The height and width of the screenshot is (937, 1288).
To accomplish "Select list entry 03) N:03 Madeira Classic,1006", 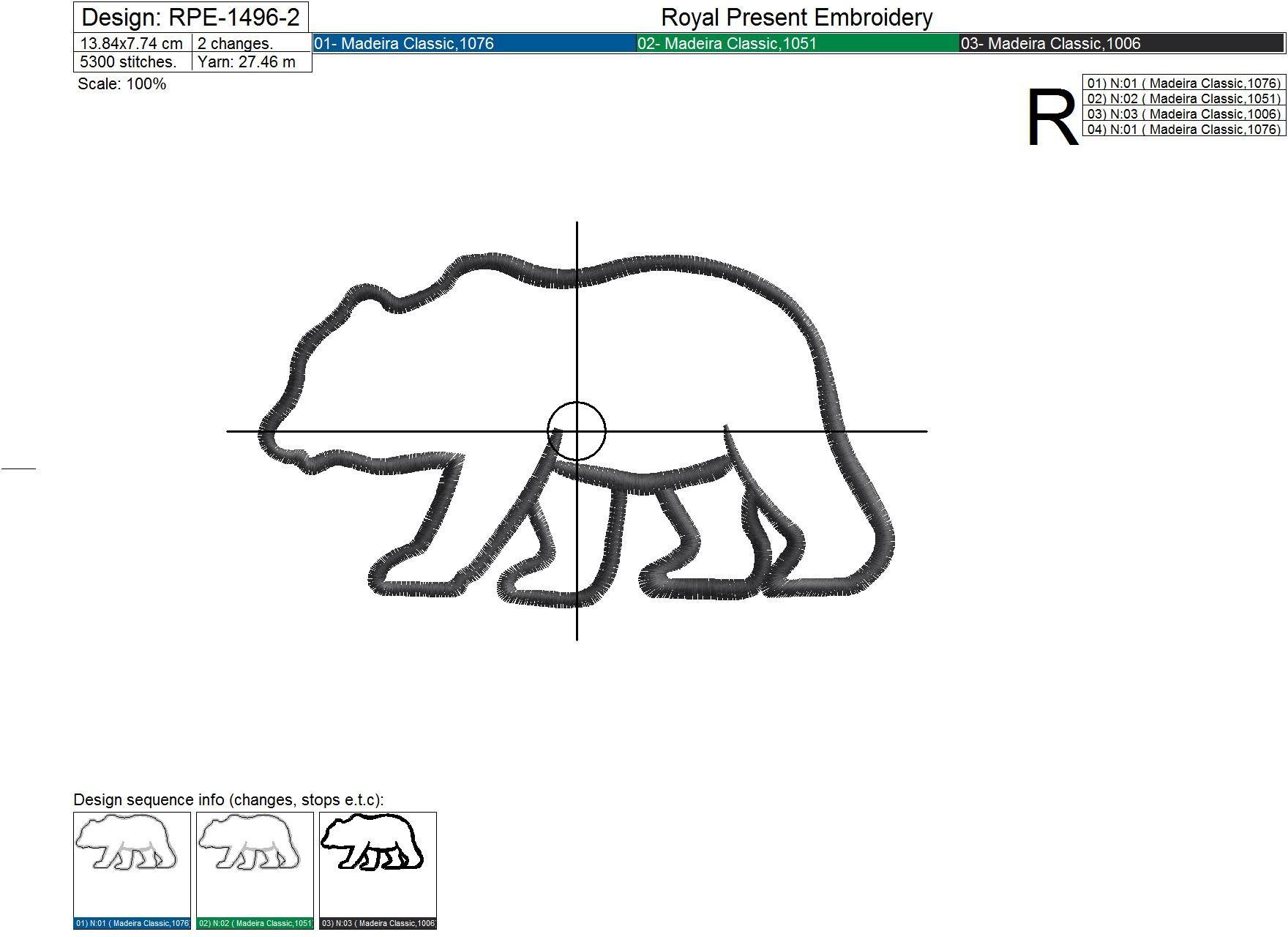I will (x=1183, y=114).
